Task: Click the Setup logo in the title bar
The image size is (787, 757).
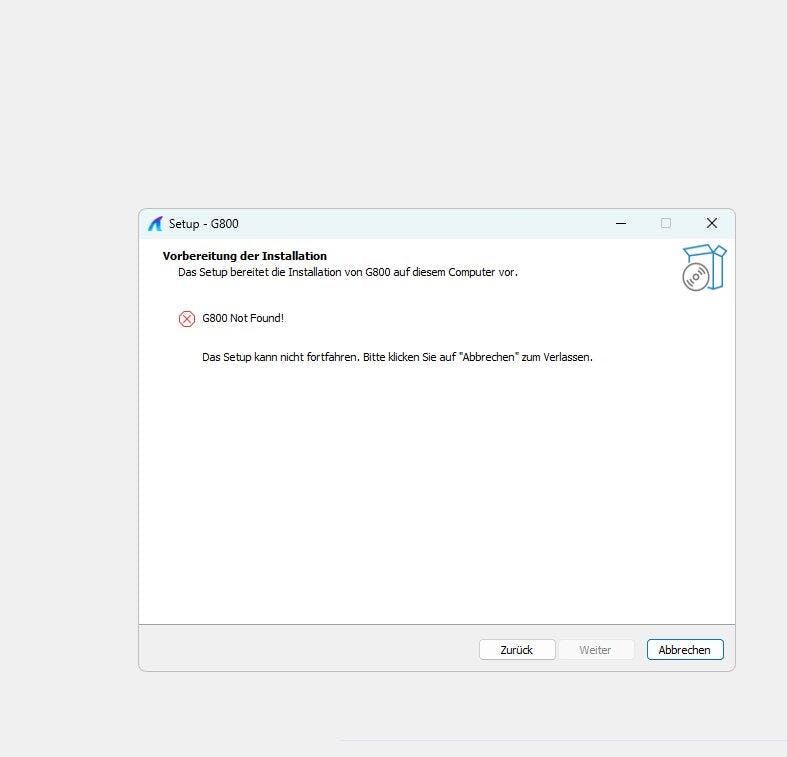Action: (x=155, y=224)
